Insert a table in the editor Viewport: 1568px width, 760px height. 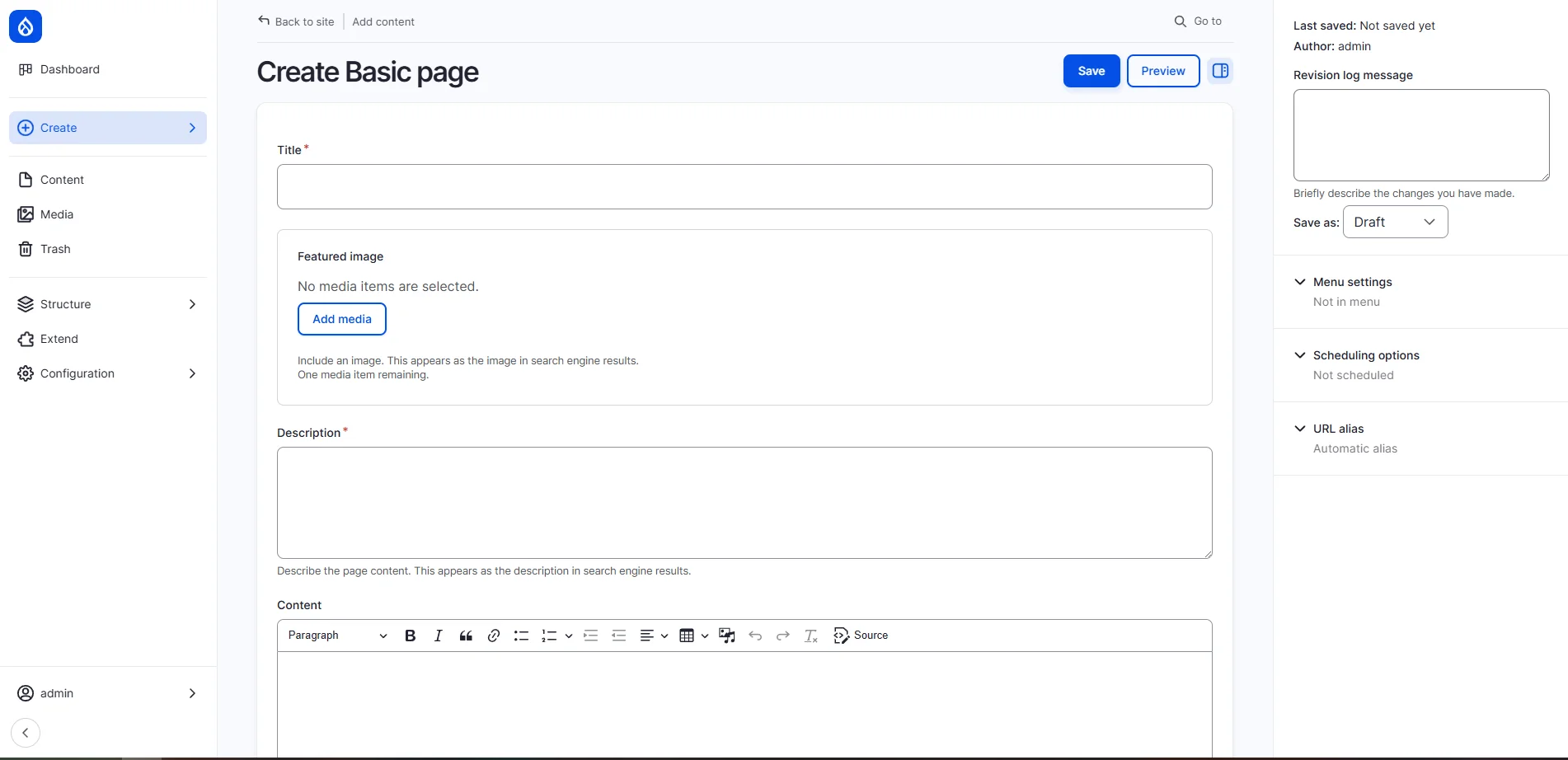pos(687,636)
